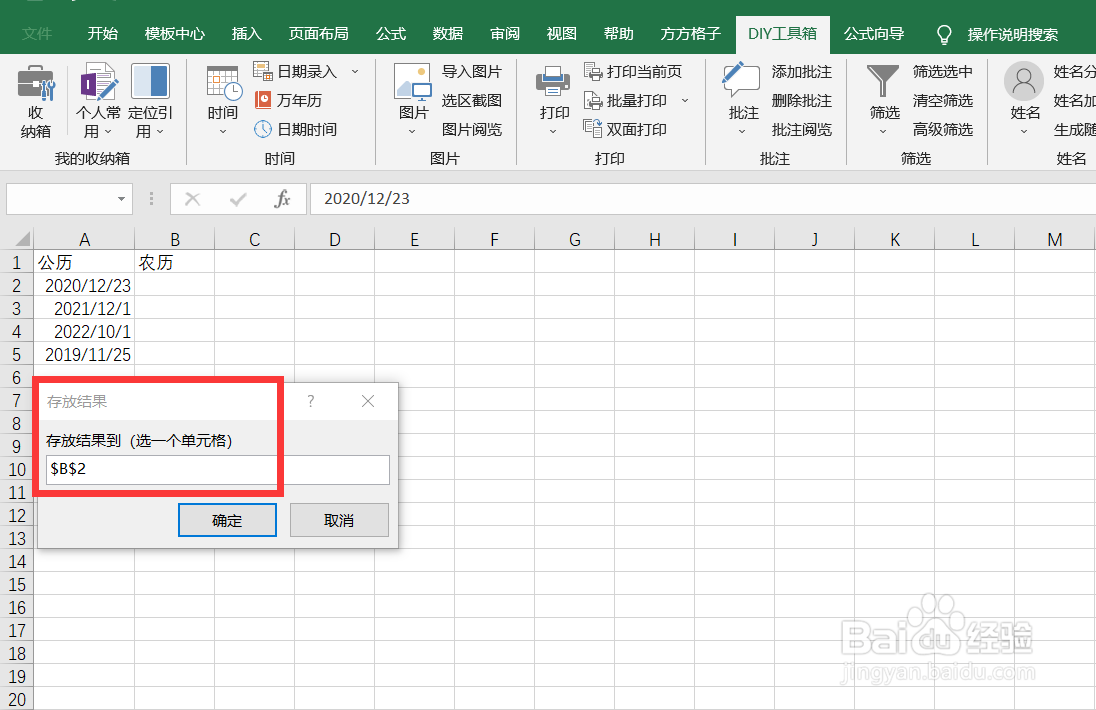Switch to the 插入 tab
The height and width of the screenshot is (710, 1096).
[x=246, y=34]
